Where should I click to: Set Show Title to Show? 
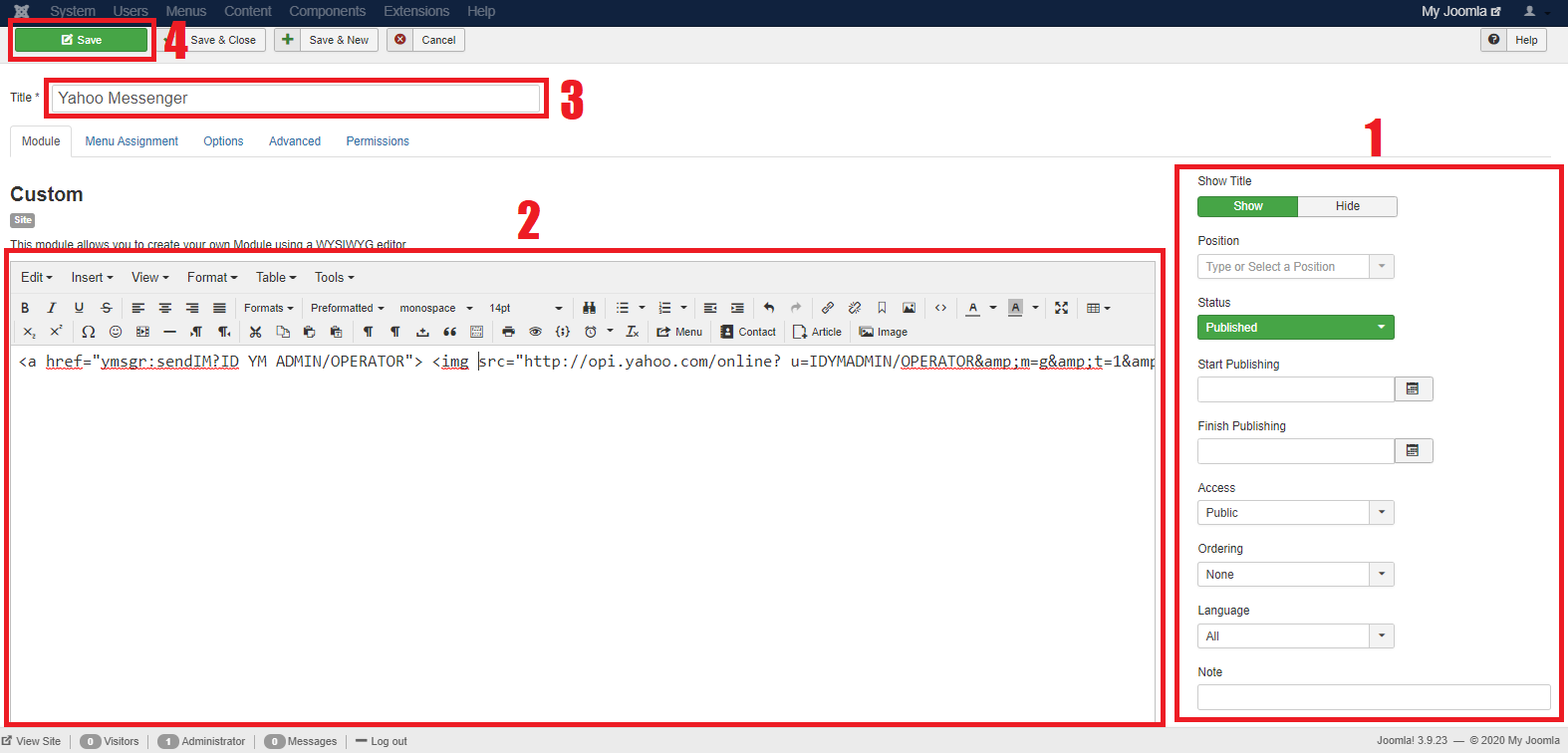[1247, 206]
